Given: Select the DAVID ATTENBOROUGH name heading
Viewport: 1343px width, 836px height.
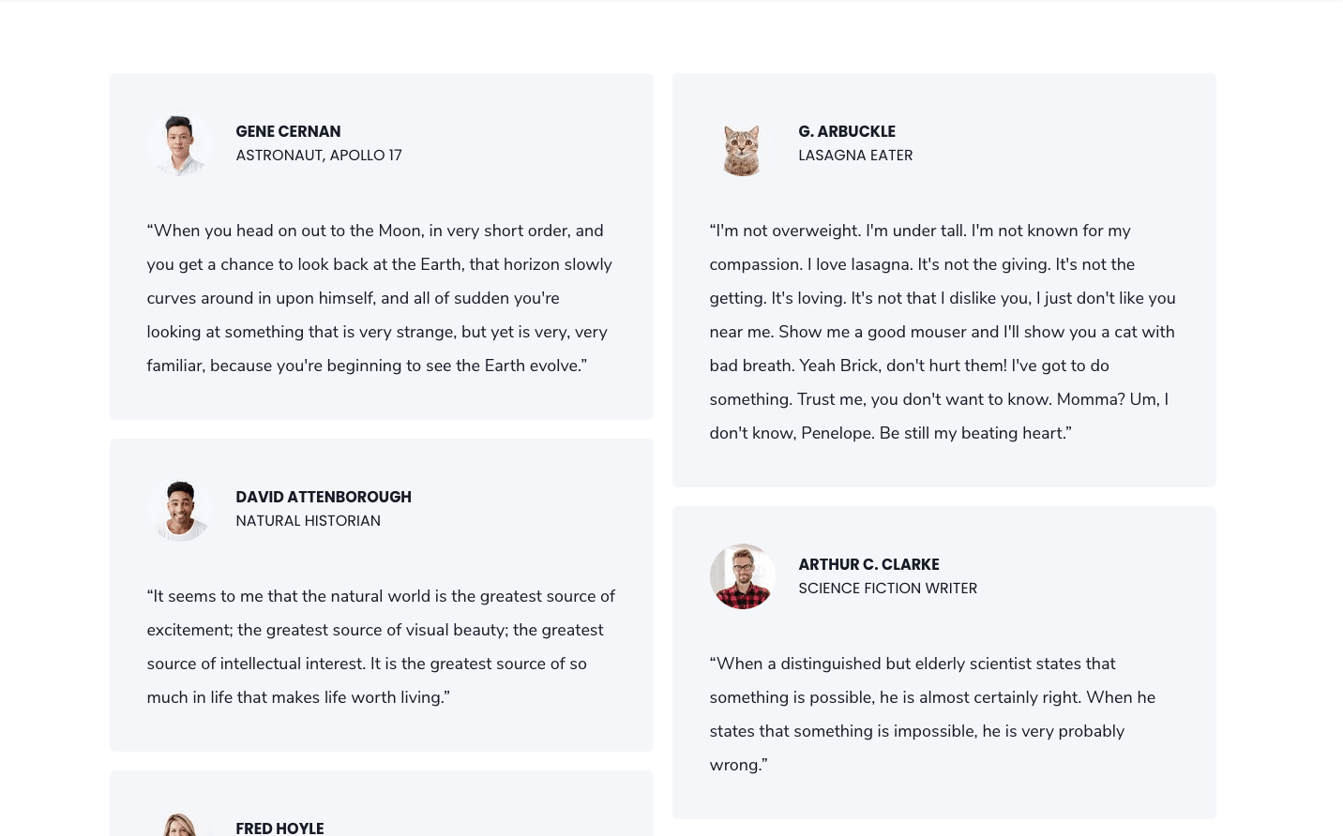Looking at the screenshot, I should (324, 497).
